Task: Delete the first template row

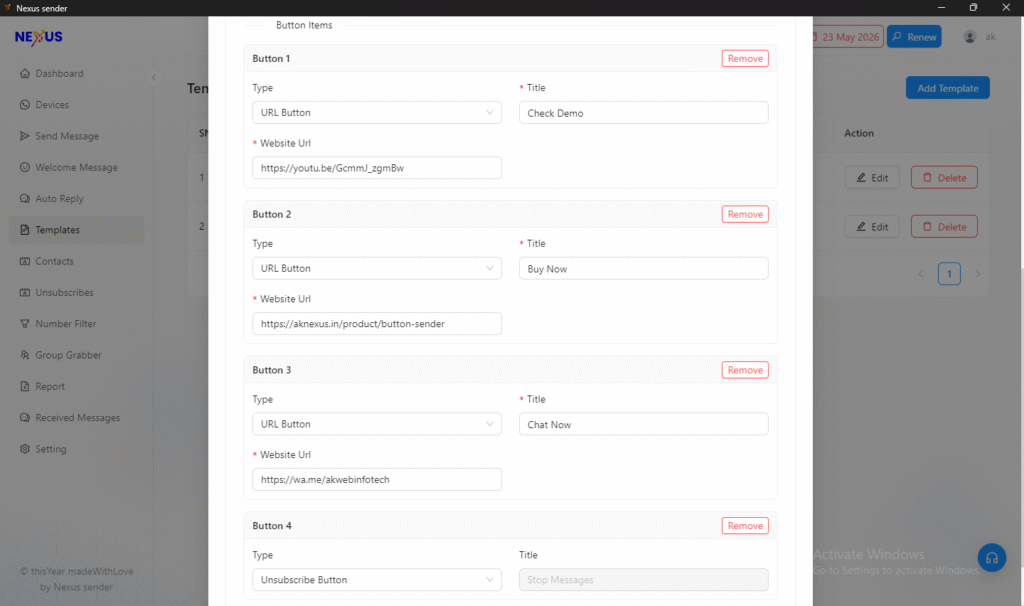Action: click(x=944, y=178)
